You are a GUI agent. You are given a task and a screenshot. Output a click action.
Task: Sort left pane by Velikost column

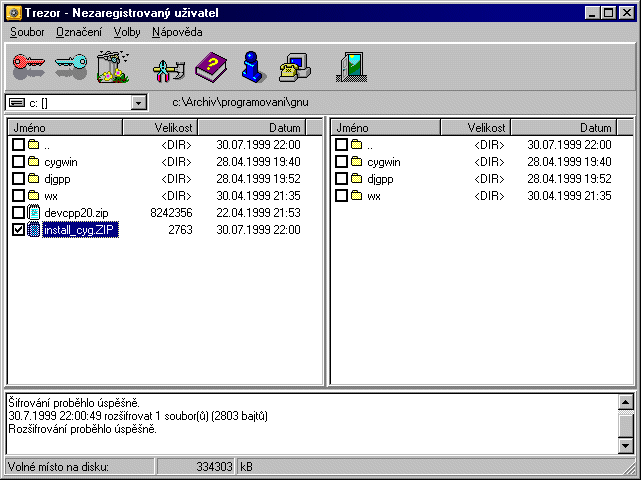pyautogui.click(x=159, y=128)
